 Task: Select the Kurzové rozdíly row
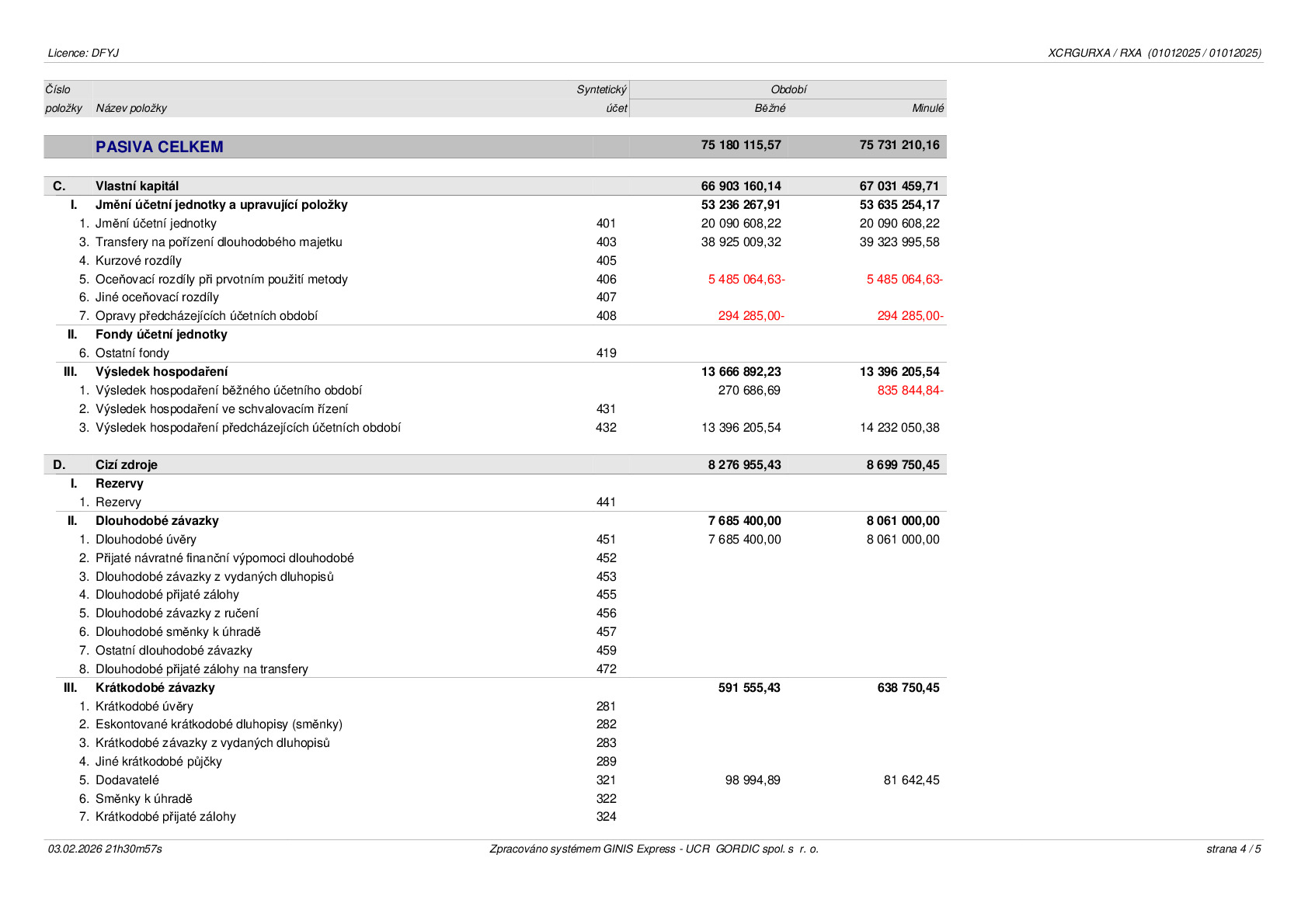[x=495, y=261]
